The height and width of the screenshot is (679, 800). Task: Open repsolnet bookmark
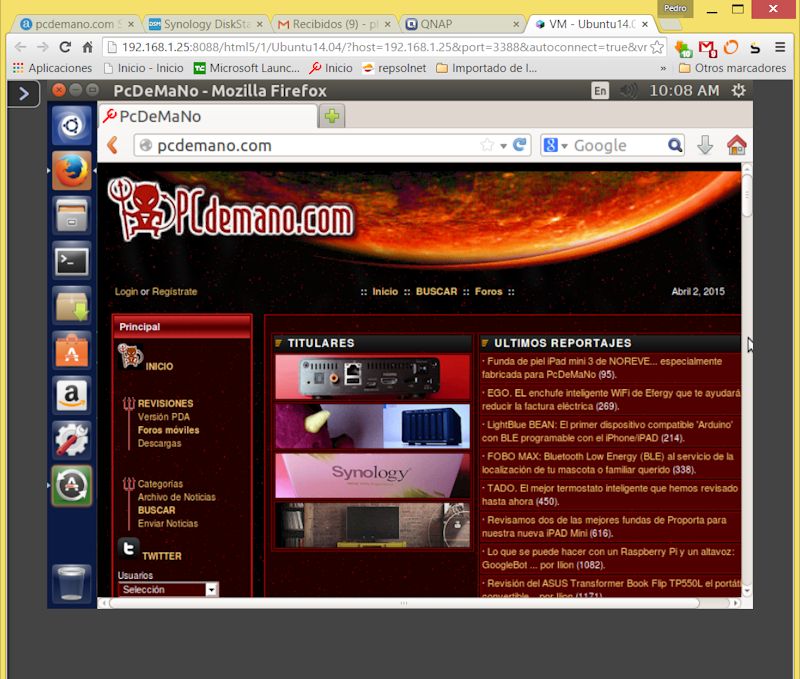point(394,68)
